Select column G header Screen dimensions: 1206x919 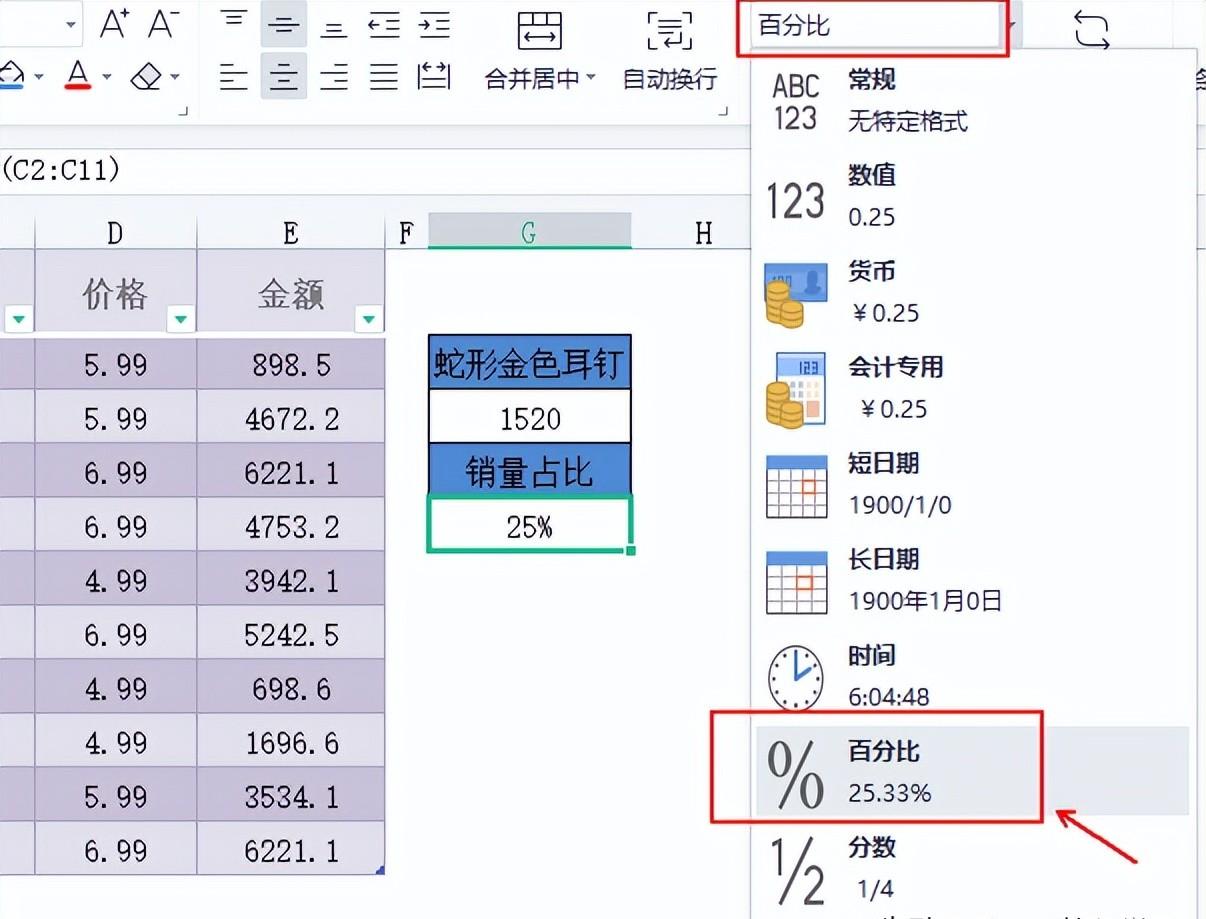pos(529,232)
